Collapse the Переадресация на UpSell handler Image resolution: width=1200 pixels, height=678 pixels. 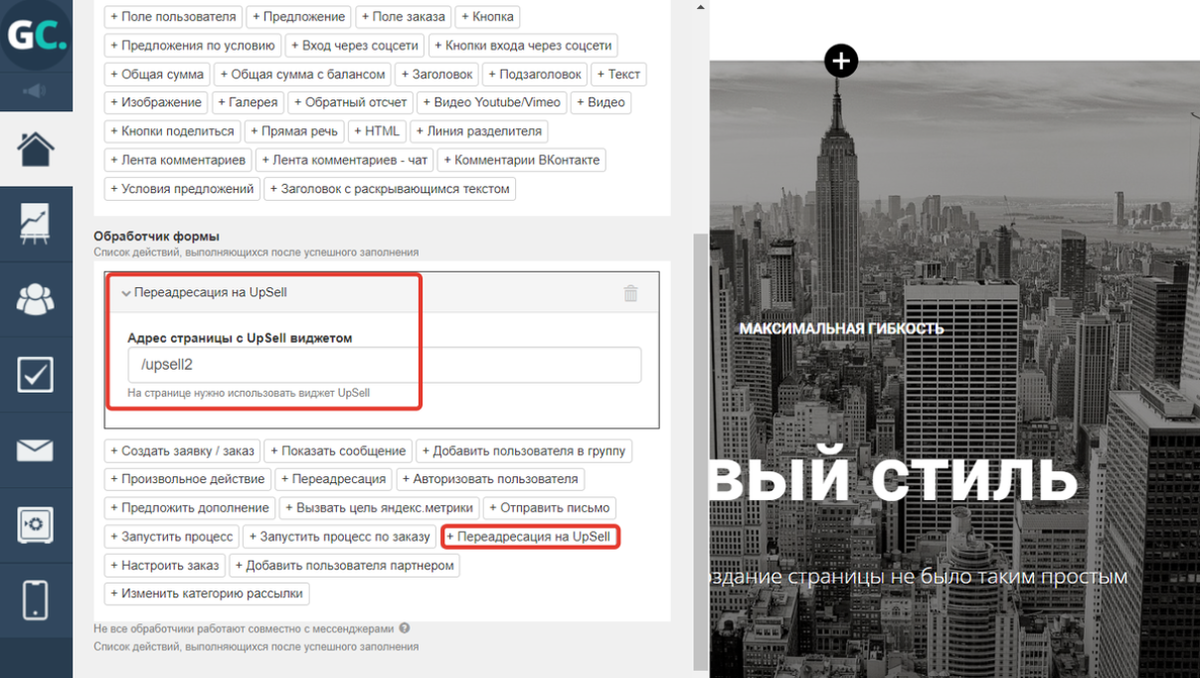(x=126, y=293)
